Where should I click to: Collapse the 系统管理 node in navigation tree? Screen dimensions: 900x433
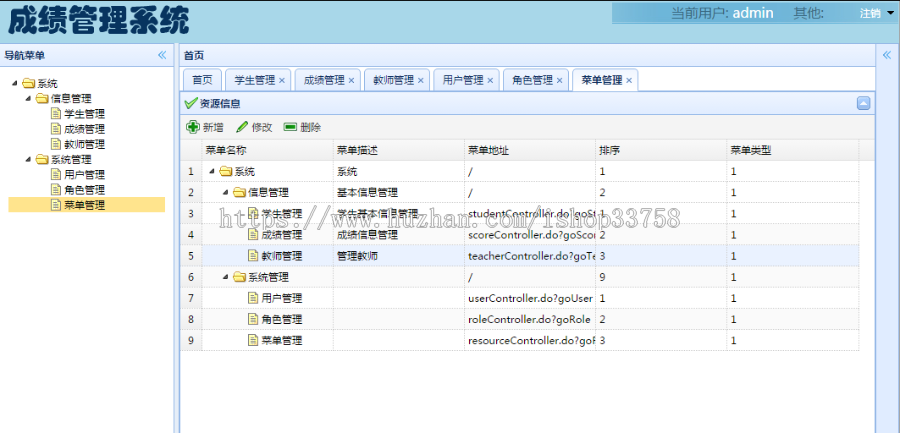(29, 160)
